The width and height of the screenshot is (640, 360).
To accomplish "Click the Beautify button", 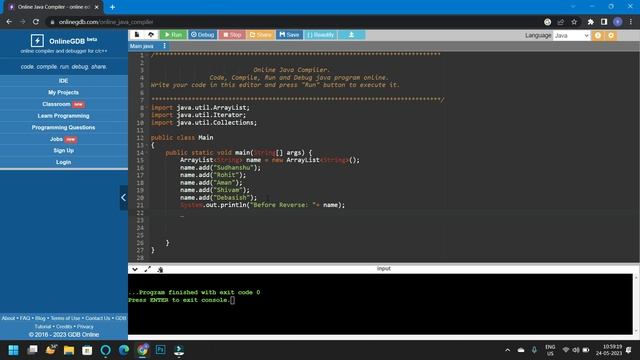I will [x=320, y=35].
